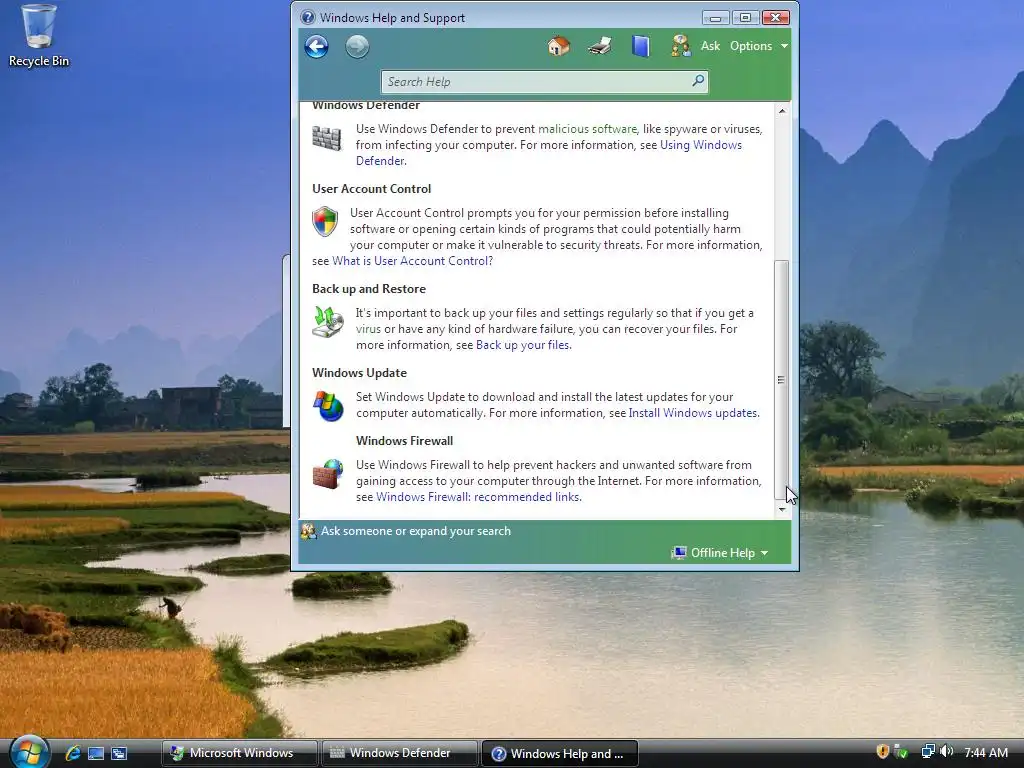1024x768 pixels.
Task: Go back with the blue Back arrow
Action: coord(317,46)
